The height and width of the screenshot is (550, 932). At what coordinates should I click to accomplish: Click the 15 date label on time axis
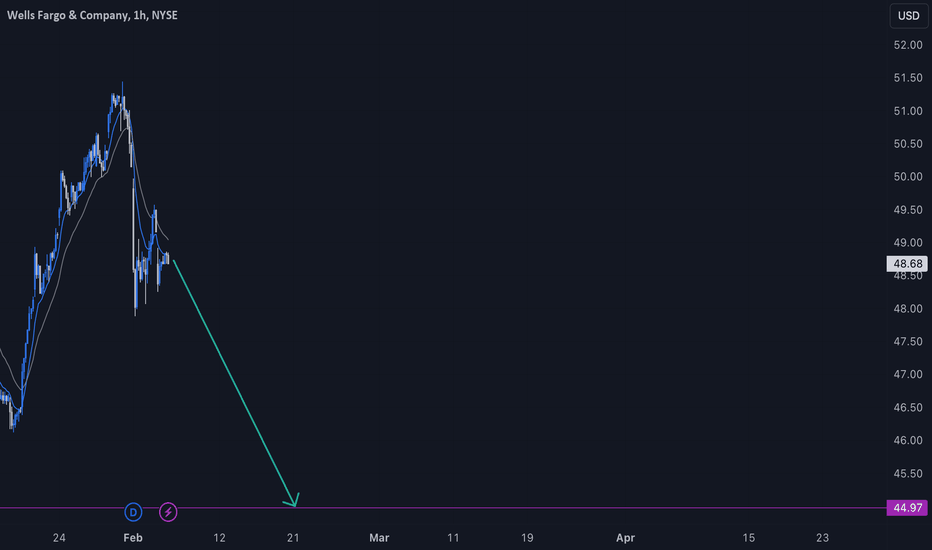pos(748,538)
